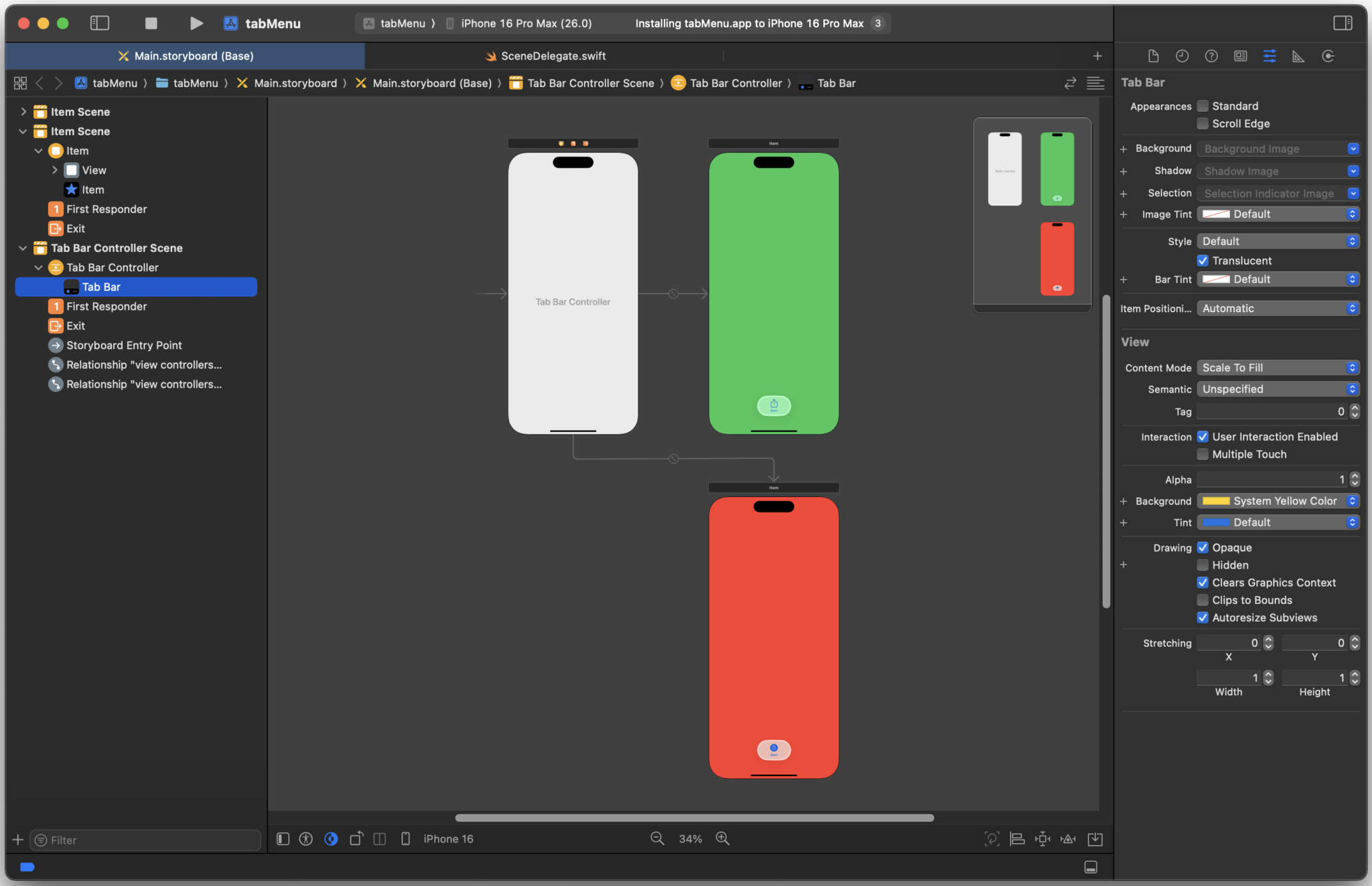Open the Connections inspector

[1328, 56]
